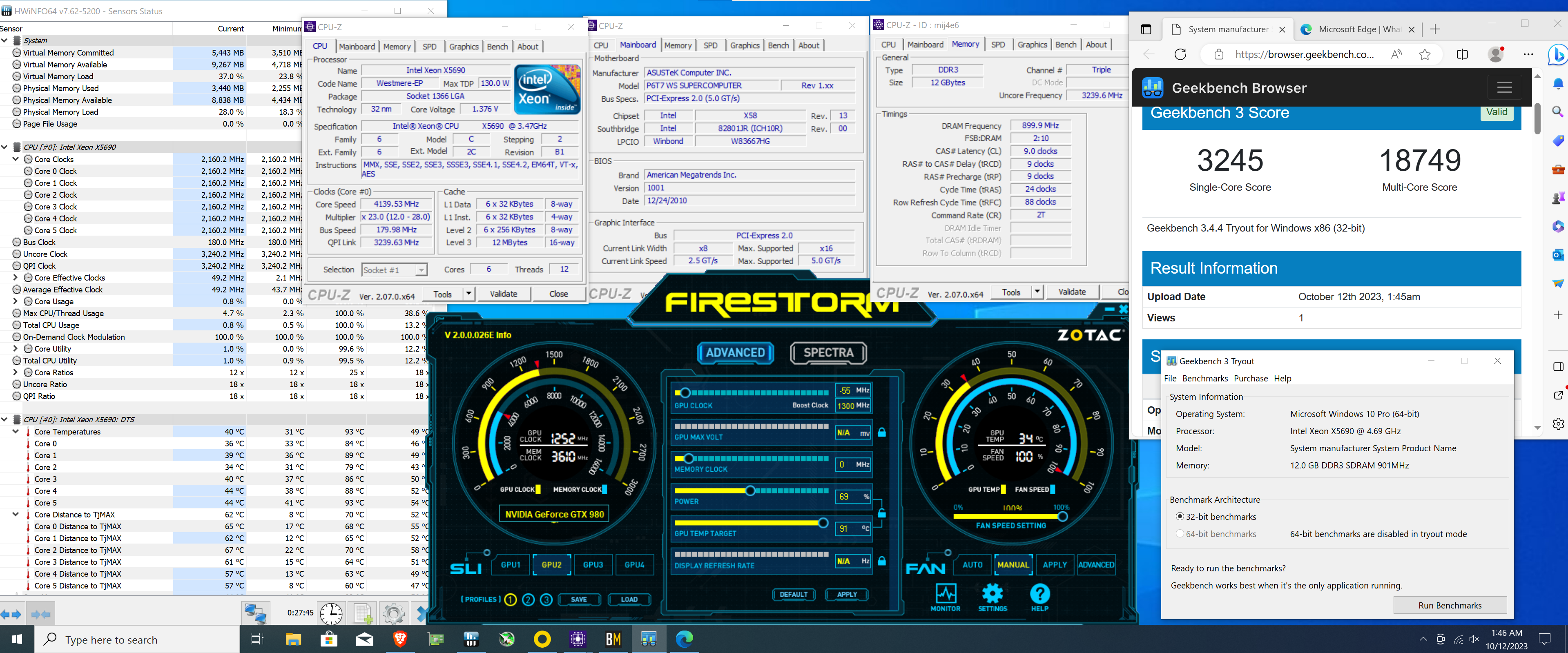Switch to Bench tab in CPU-Z CPU window

(x=497, y=47)
